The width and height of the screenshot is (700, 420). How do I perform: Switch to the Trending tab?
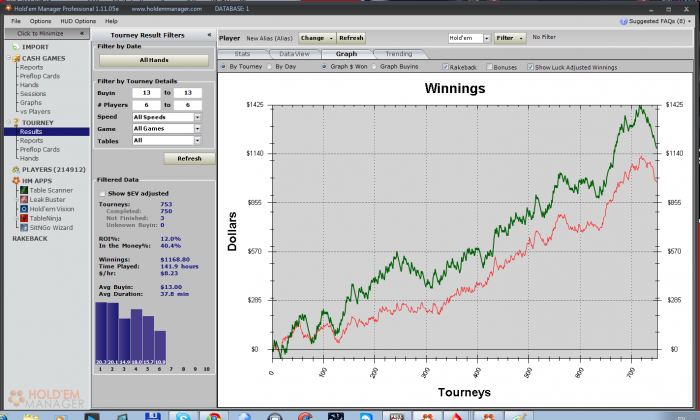pyautogui.click(x=399, y=54)
